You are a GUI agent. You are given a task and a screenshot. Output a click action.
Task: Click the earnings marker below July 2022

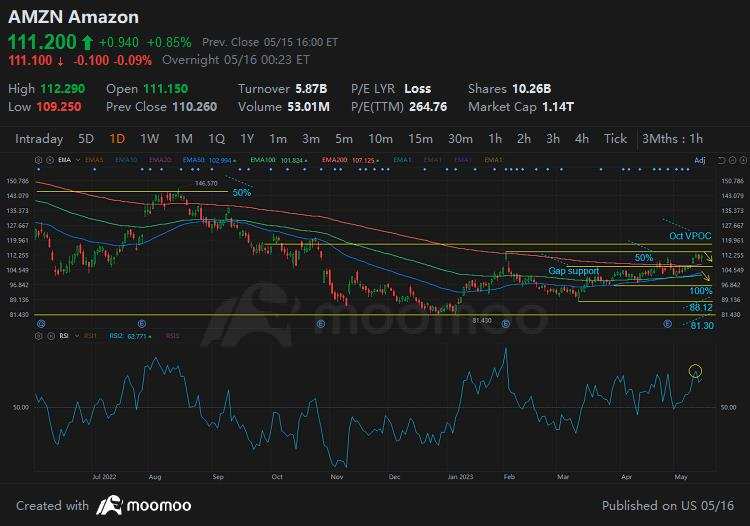[x=42, y=324]
